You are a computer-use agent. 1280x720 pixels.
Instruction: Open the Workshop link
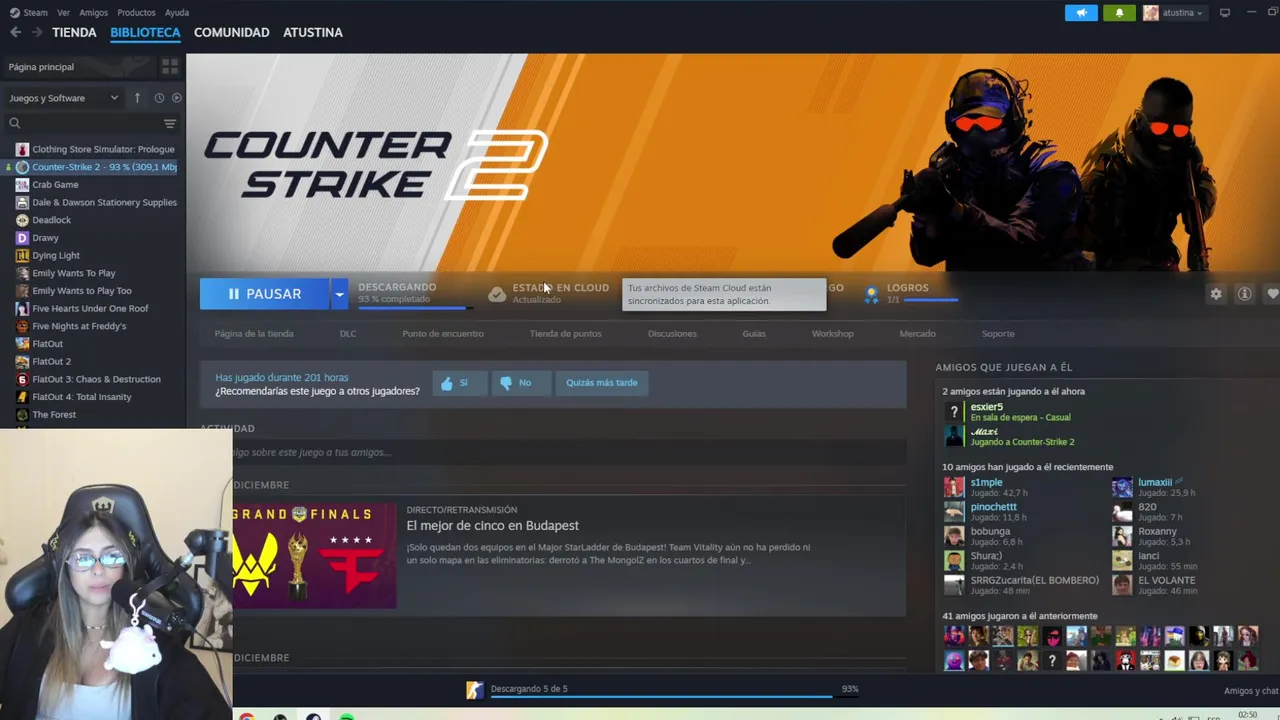point(833,334)
